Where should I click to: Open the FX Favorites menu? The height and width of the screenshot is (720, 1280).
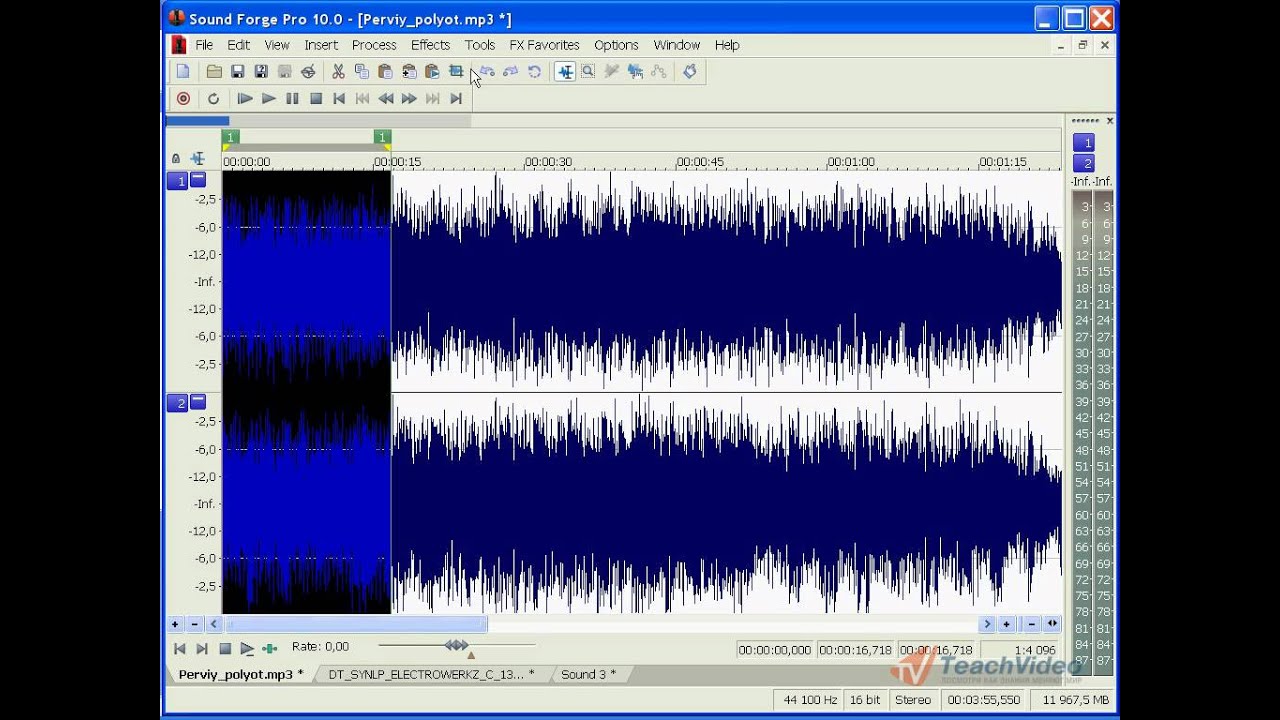[x=544, y=45]
